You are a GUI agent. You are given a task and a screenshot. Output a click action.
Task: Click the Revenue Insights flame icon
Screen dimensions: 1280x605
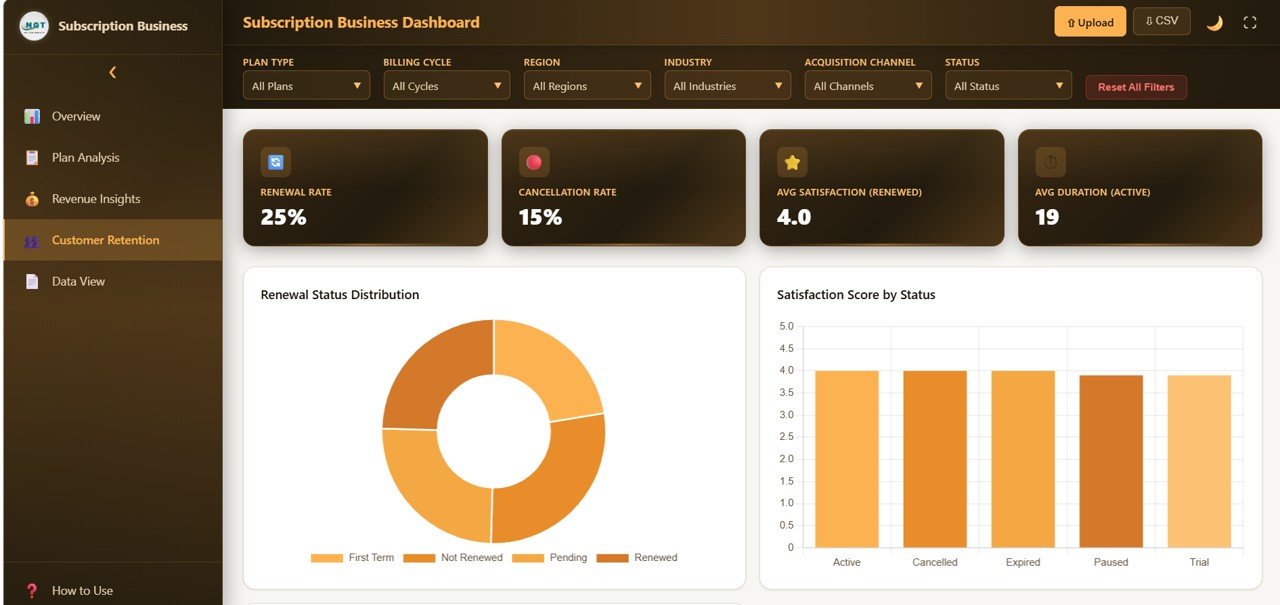[x=32, y=198]
